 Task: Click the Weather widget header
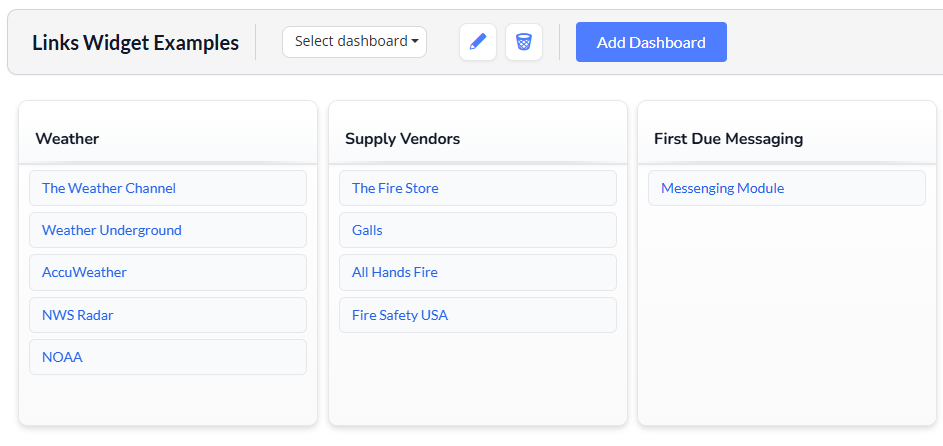[x=67, y=139]
